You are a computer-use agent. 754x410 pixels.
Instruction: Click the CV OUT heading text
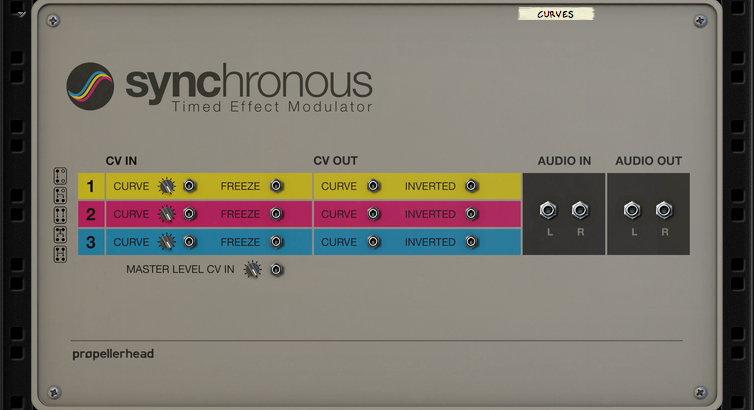[336, 161]
